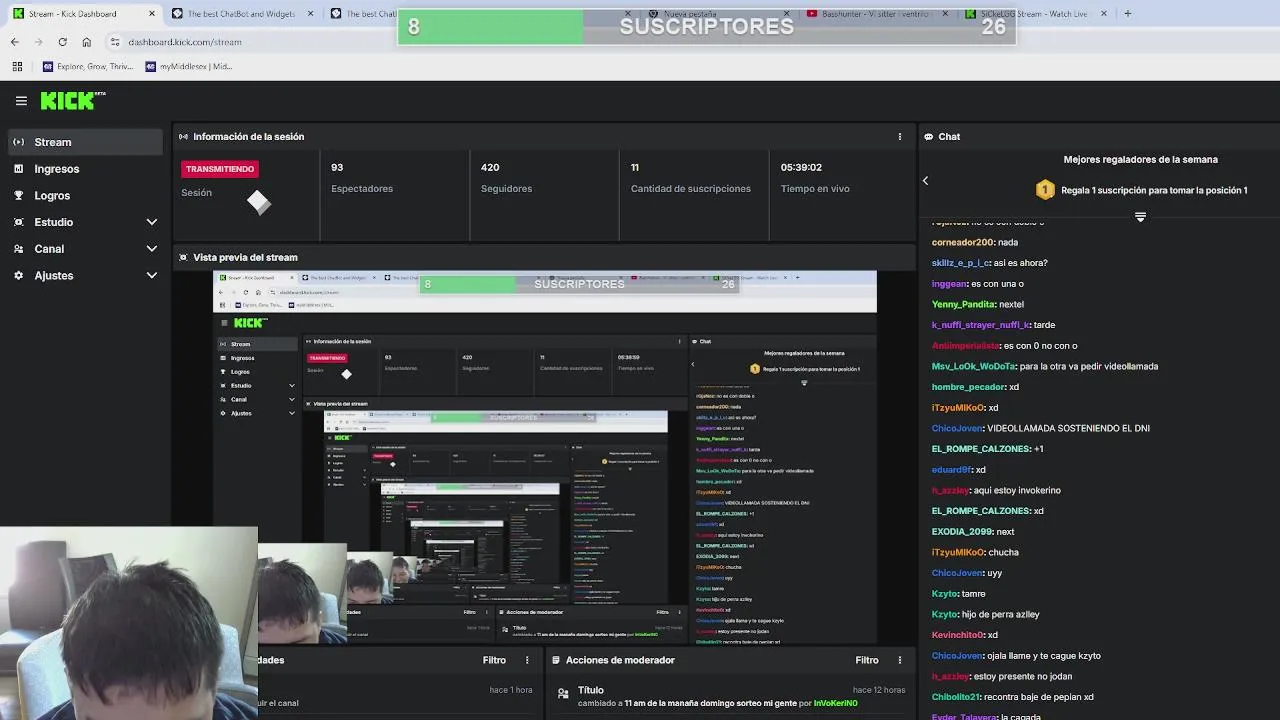The image size is (1280, 720).
Task: Click the Título change entry icon
Action: point(563,692)
